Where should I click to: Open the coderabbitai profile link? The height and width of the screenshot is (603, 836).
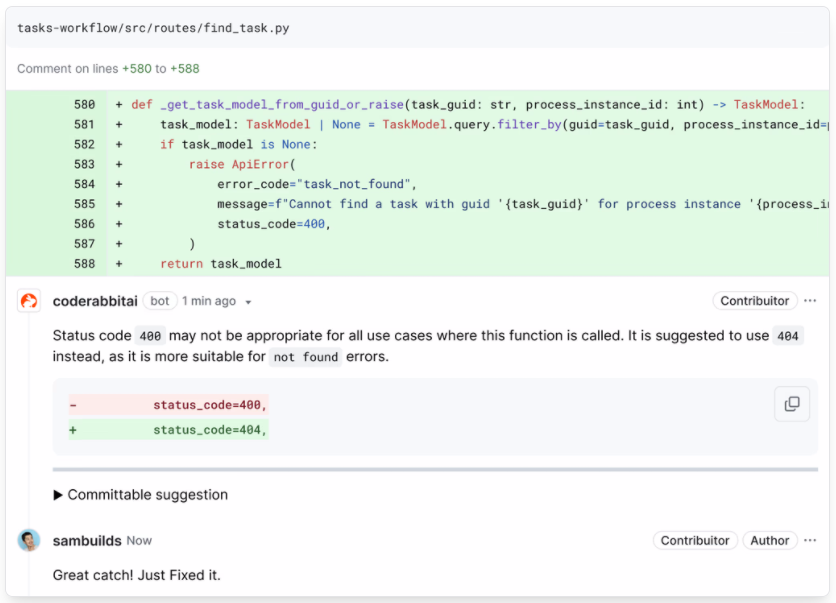coord(95,301)
